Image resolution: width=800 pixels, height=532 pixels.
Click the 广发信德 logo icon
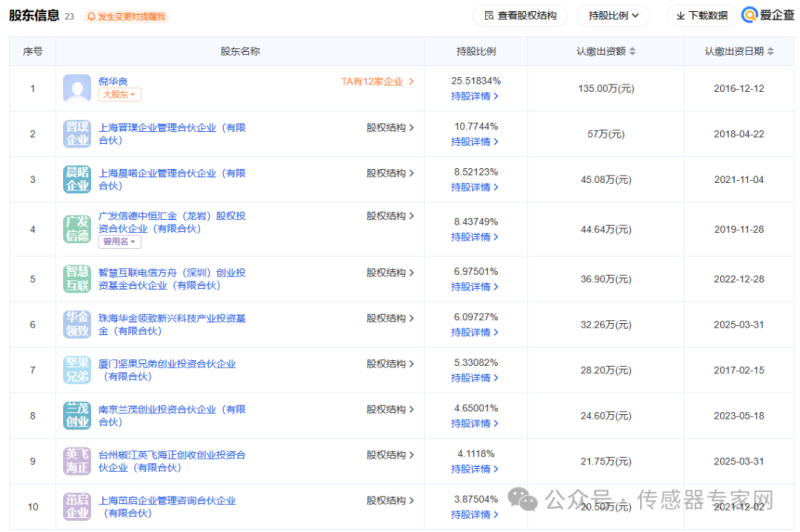click(77, 229)
